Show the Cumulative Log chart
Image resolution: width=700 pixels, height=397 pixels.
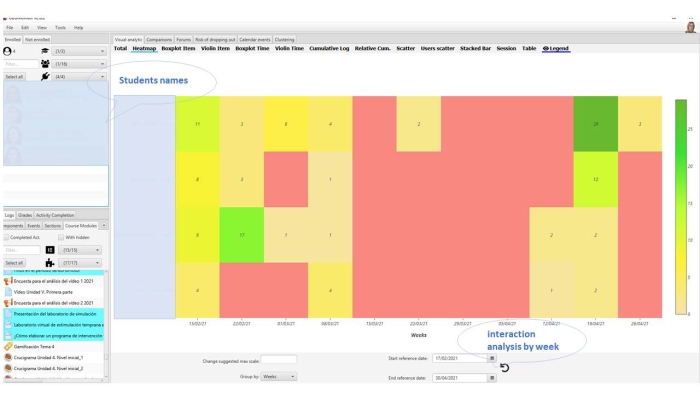[x=329, y=48]
